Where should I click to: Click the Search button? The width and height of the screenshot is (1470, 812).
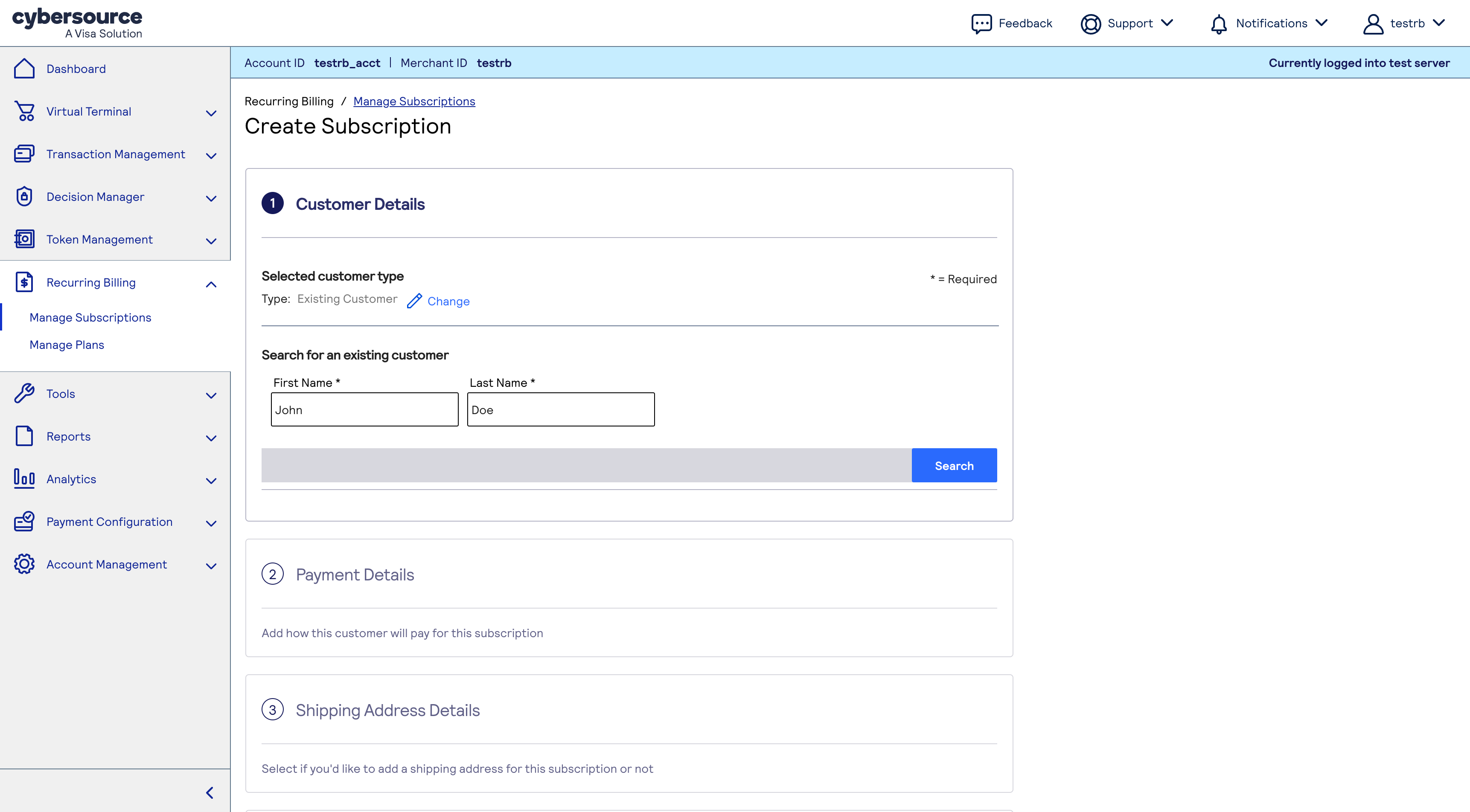954,465
